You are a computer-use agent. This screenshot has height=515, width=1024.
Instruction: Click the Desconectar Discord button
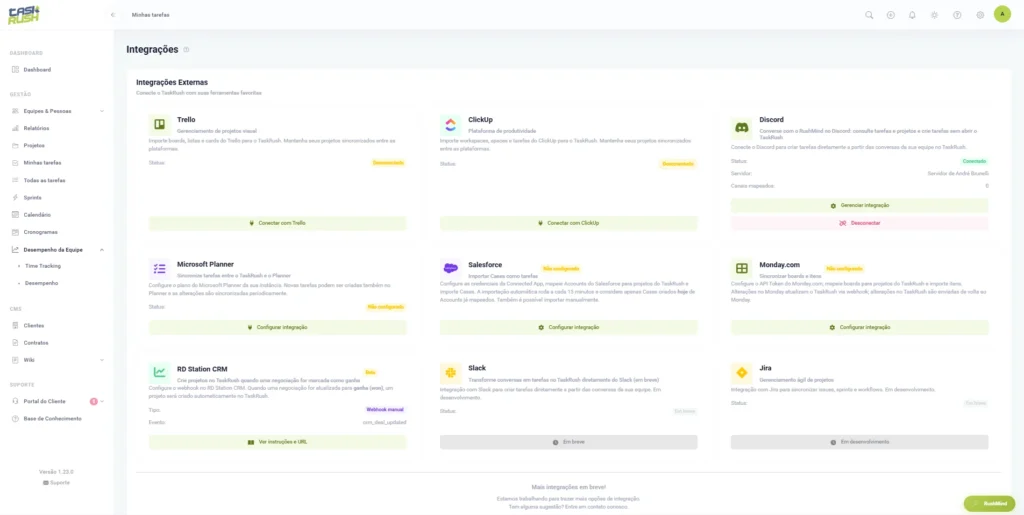click(x=859, y=223)
